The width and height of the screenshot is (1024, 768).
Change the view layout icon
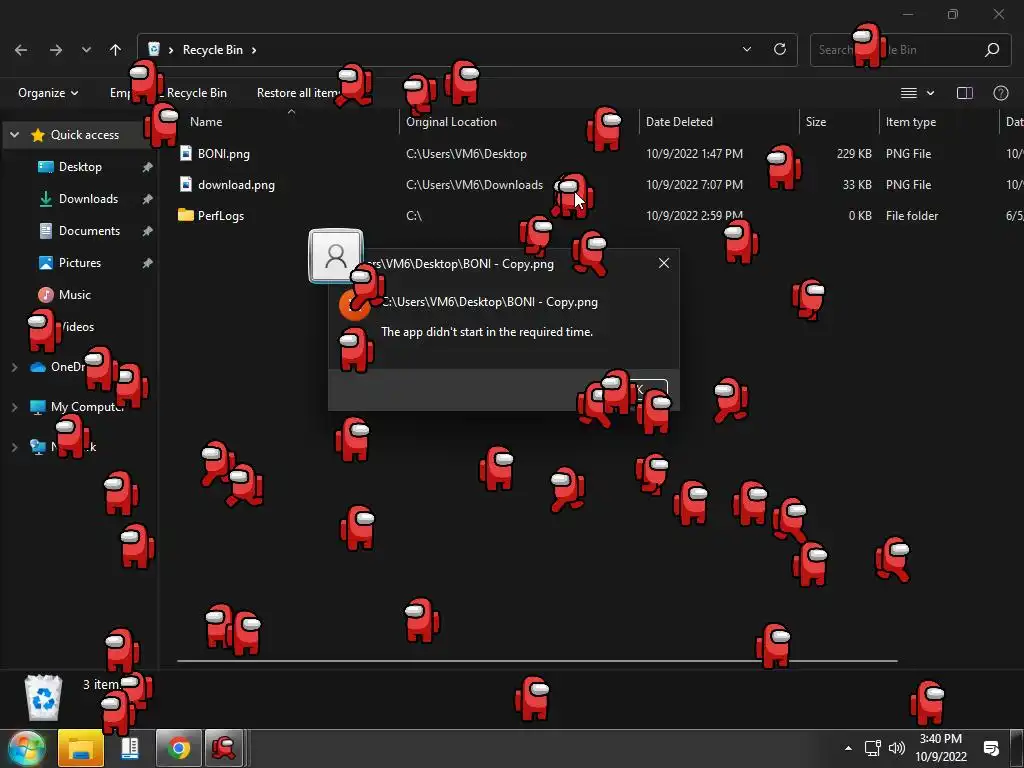[908, 93]
